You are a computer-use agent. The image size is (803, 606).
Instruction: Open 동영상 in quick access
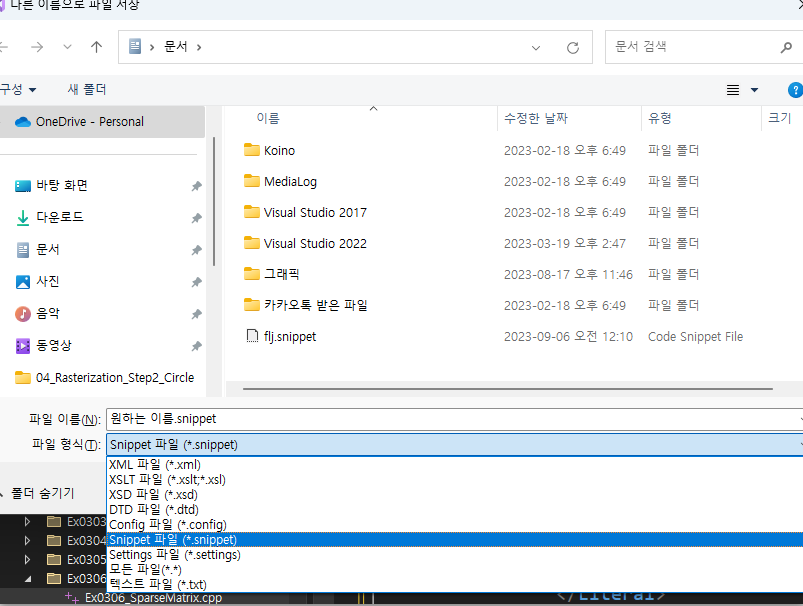pos(54,345)
